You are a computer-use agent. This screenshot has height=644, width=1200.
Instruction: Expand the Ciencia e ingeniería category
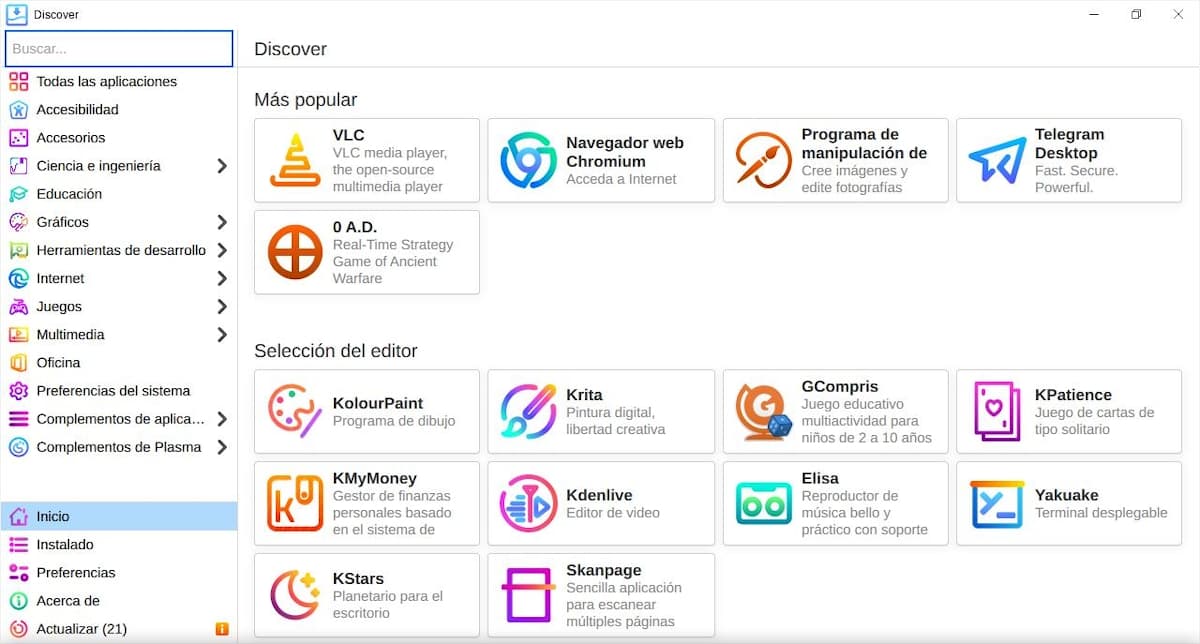pyautogui.click(x=222, y=166)
